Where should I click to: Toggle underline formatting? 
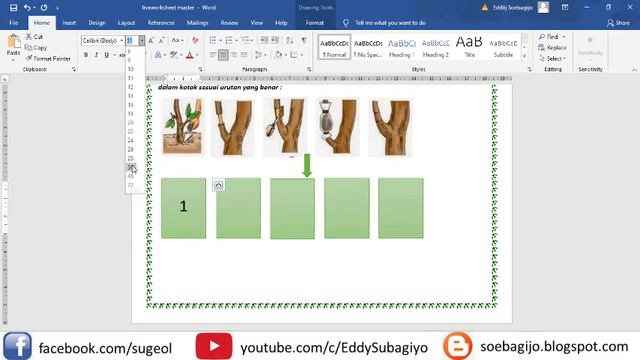pos(107,55)
